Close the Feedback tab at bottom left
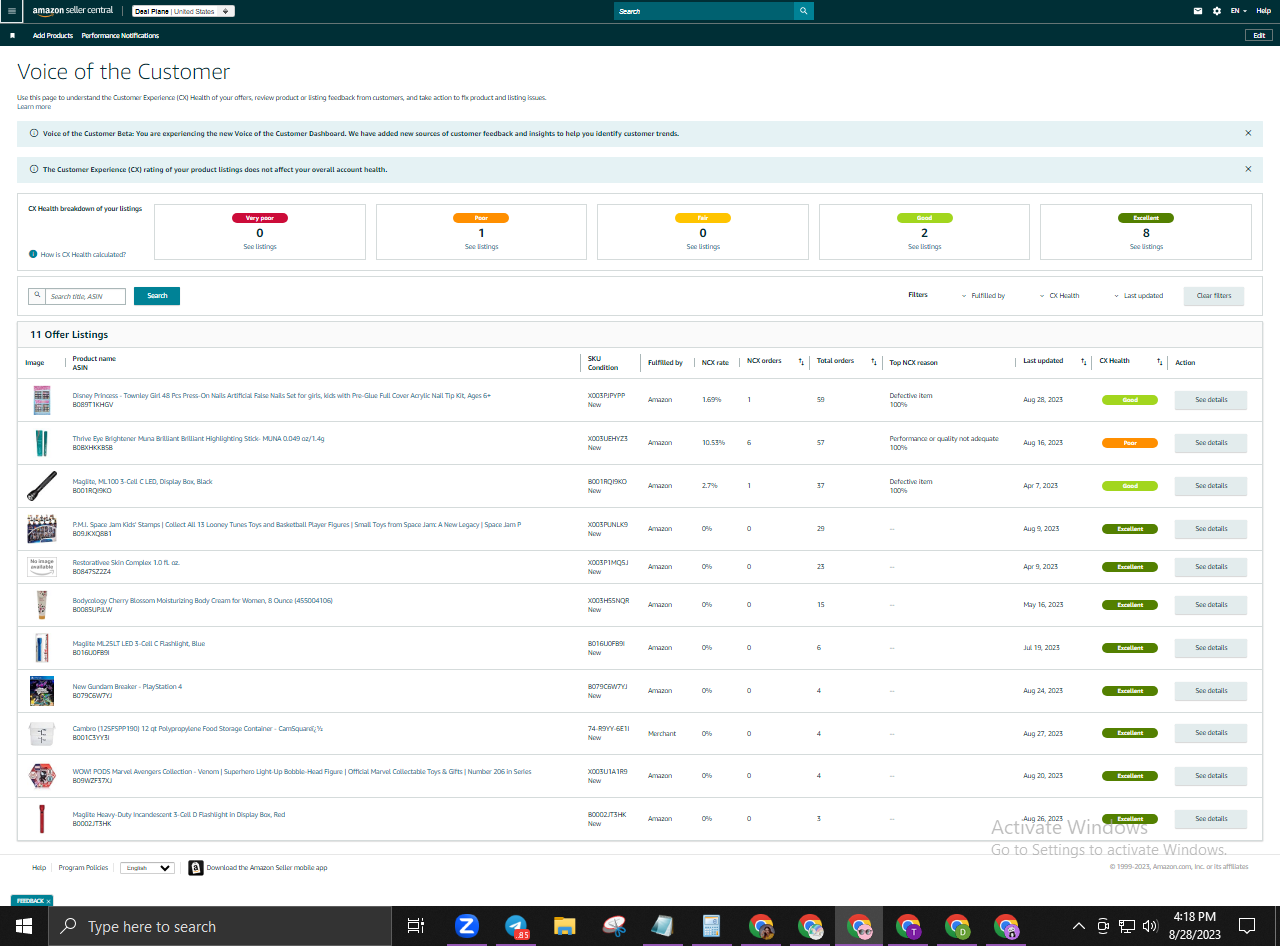Viewport: 1280px width, 946px height. click(48, 901)
